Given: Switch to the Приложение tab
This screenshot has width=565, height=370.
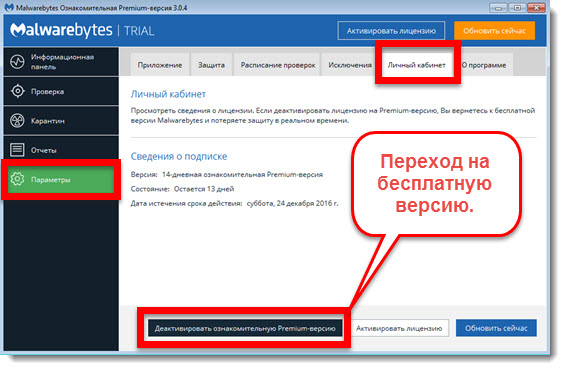Looking at the screenshot, I should pos(160,65).
